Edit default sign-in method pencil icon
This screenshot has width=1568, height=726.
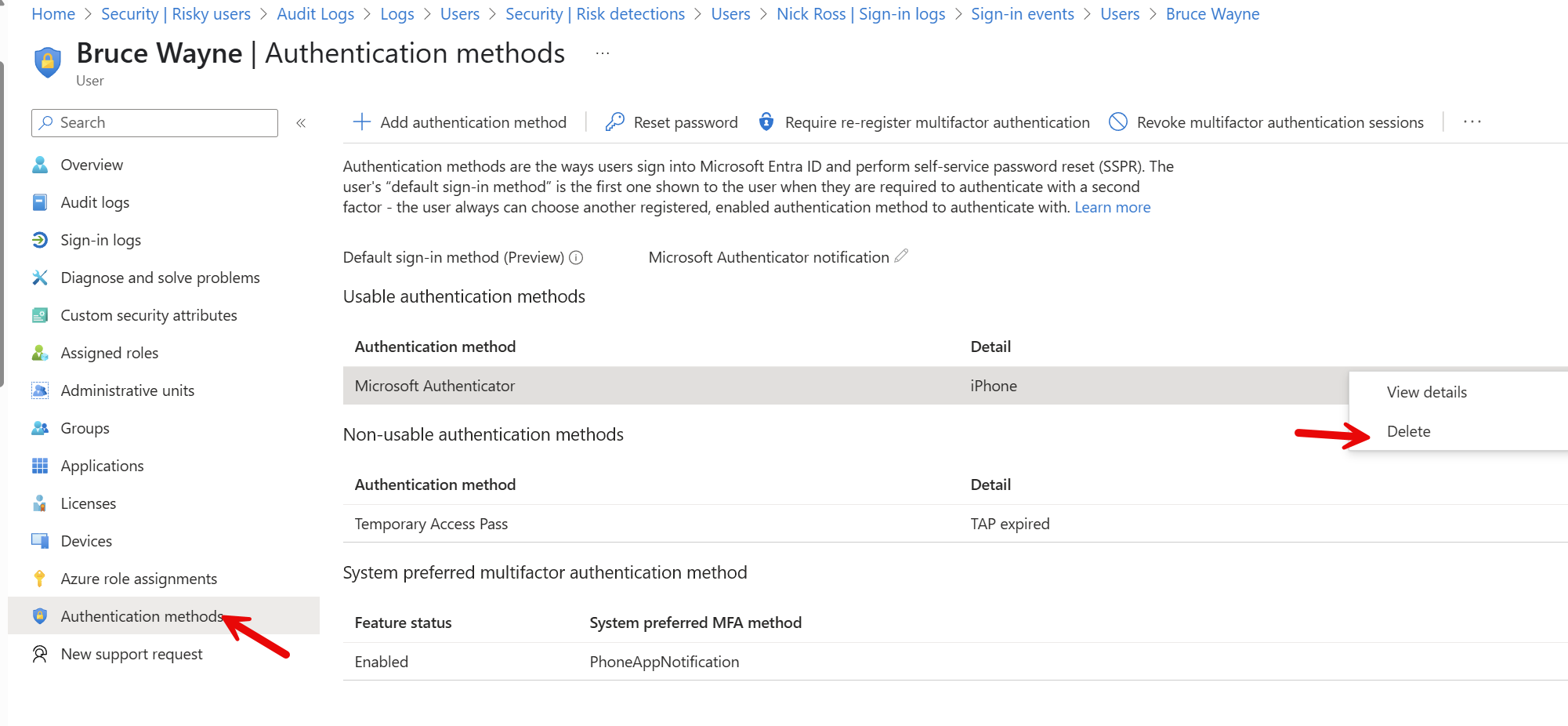click(902, 256)
